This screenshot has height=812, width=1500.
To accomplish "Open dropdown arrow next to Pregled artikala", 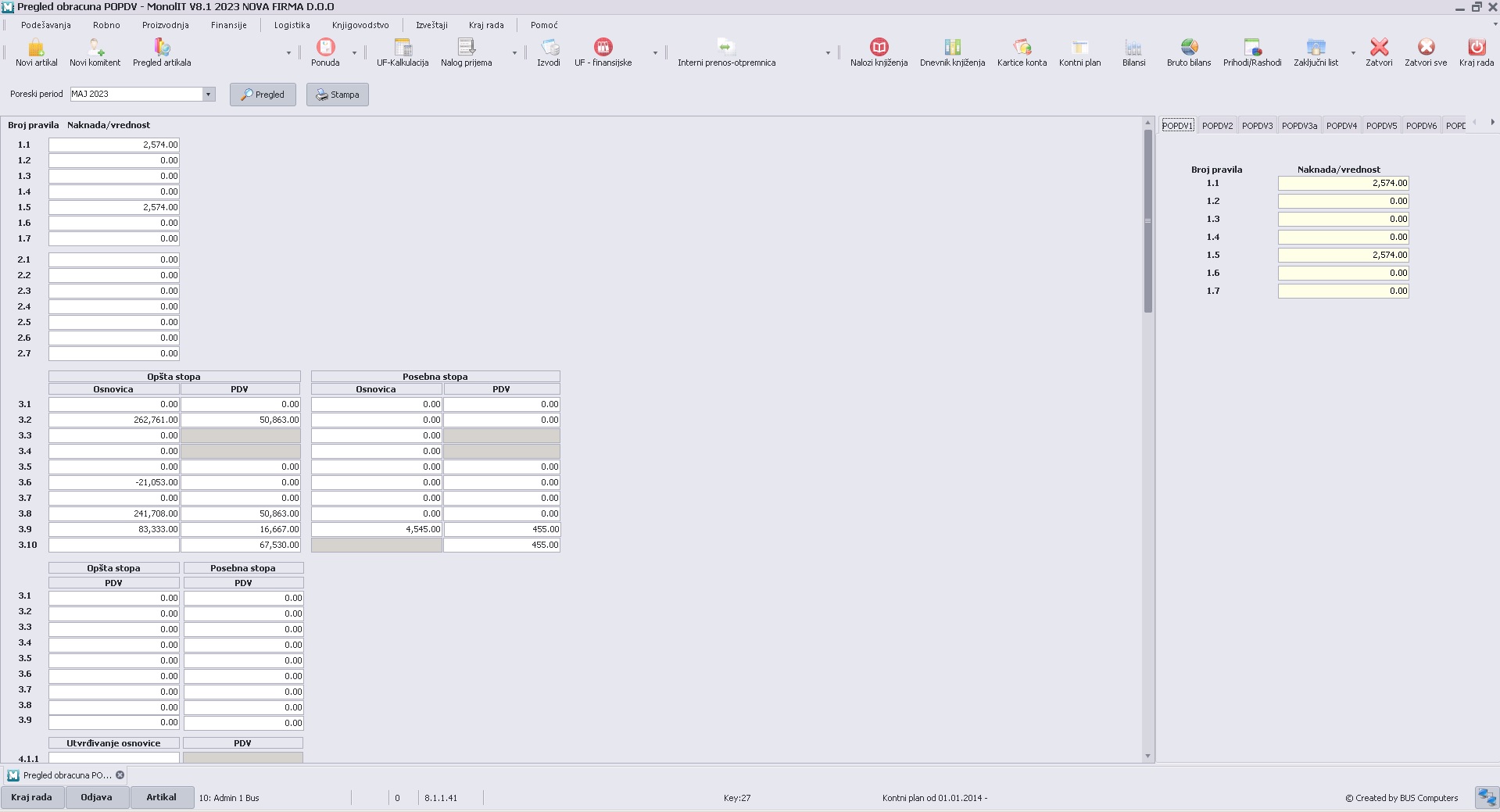I will coord(288,53).
